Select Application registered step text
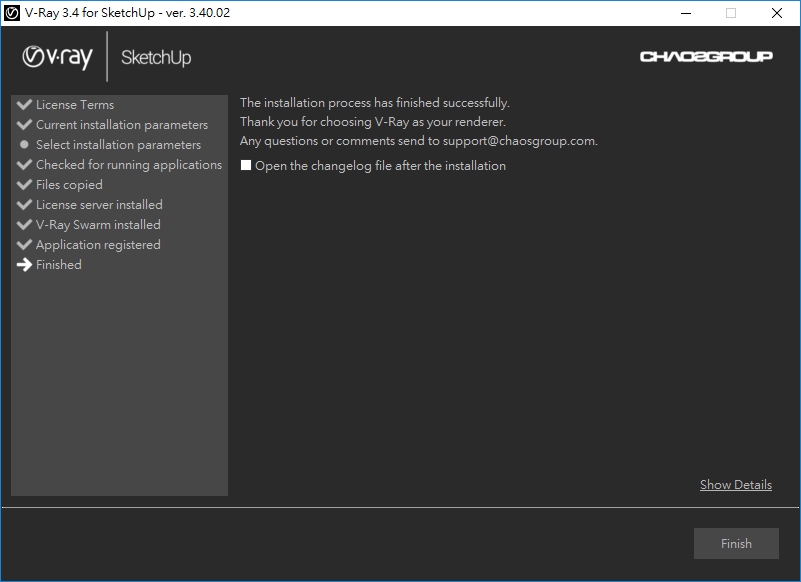Screen dimensions: 801x582 (x=98, y=245)
